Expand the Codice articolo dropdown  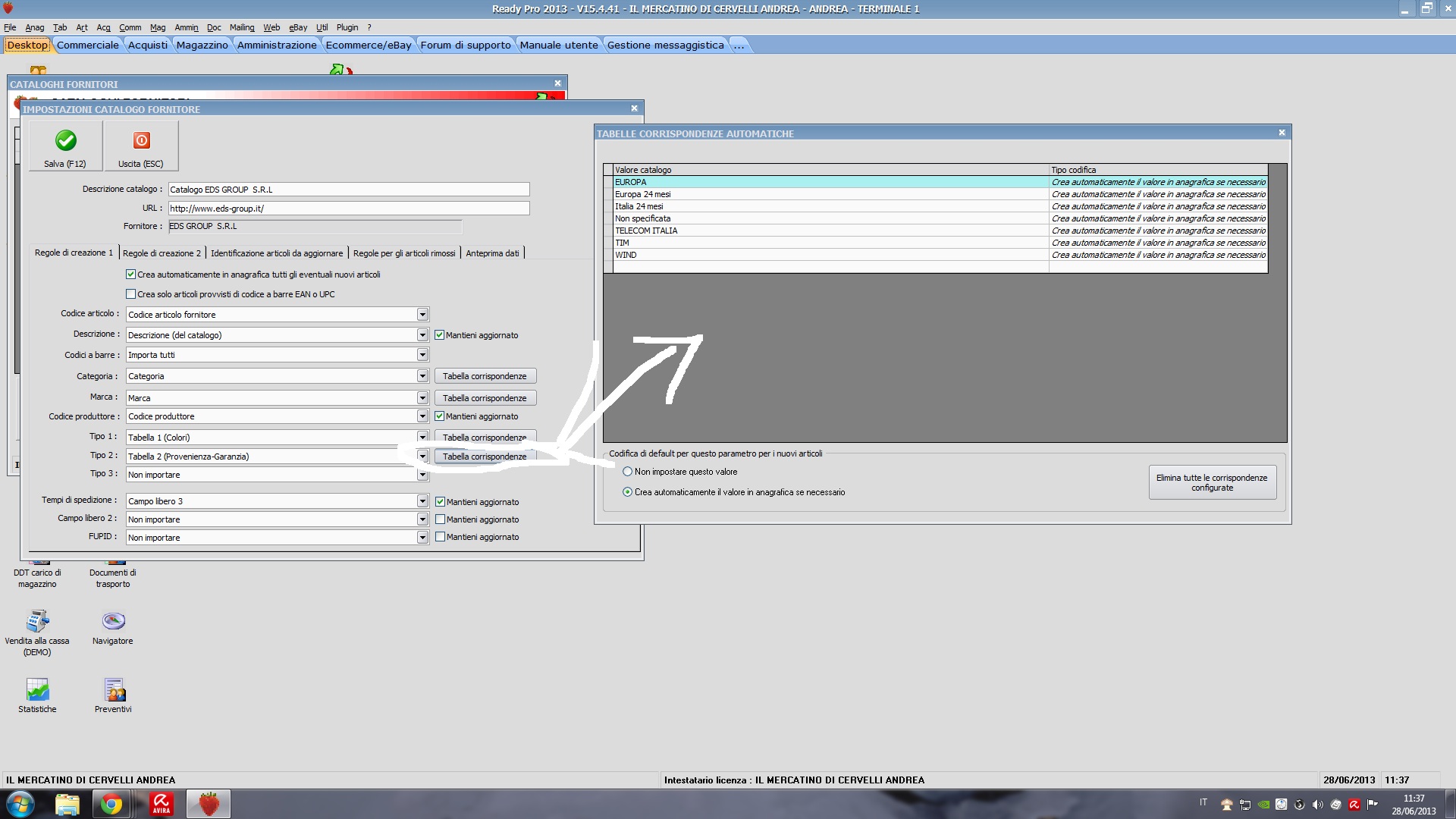(422, 315)
